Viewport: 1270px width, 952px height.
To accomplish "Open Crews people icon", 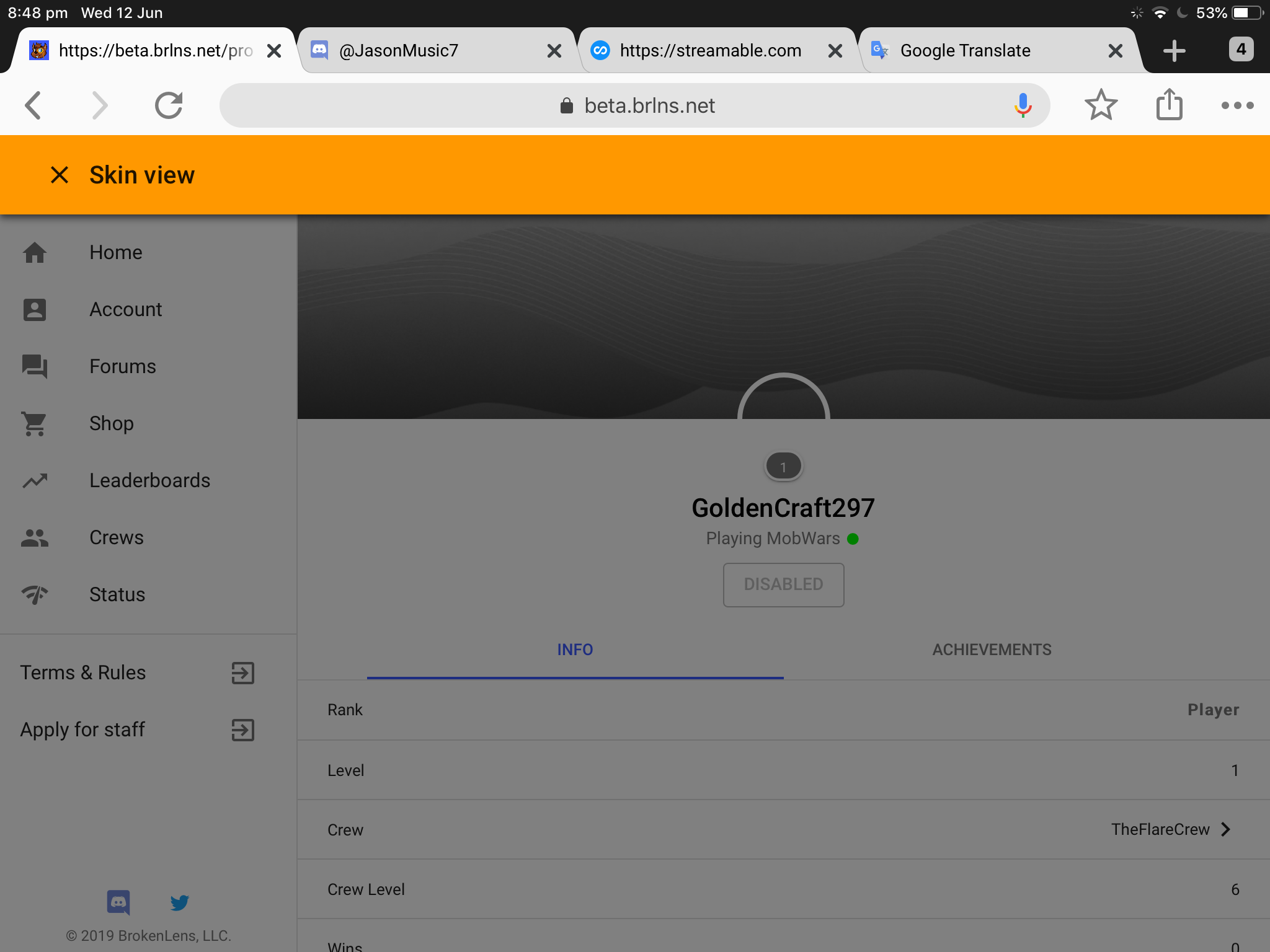I will point(35,537).
